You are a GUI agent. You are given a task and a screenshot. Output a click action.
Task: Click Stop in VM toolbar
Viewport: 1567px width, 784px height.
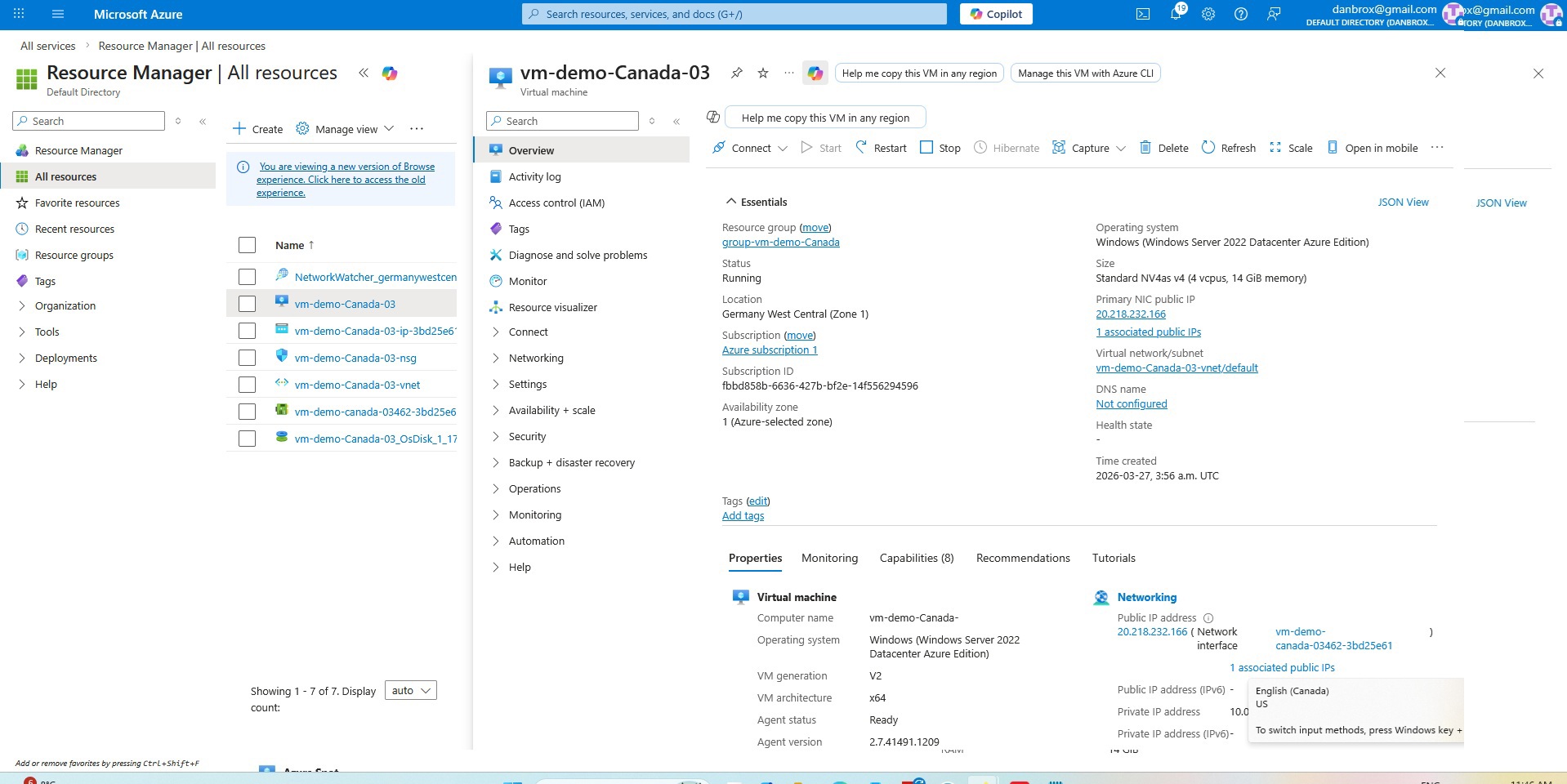tap(940, 148)
